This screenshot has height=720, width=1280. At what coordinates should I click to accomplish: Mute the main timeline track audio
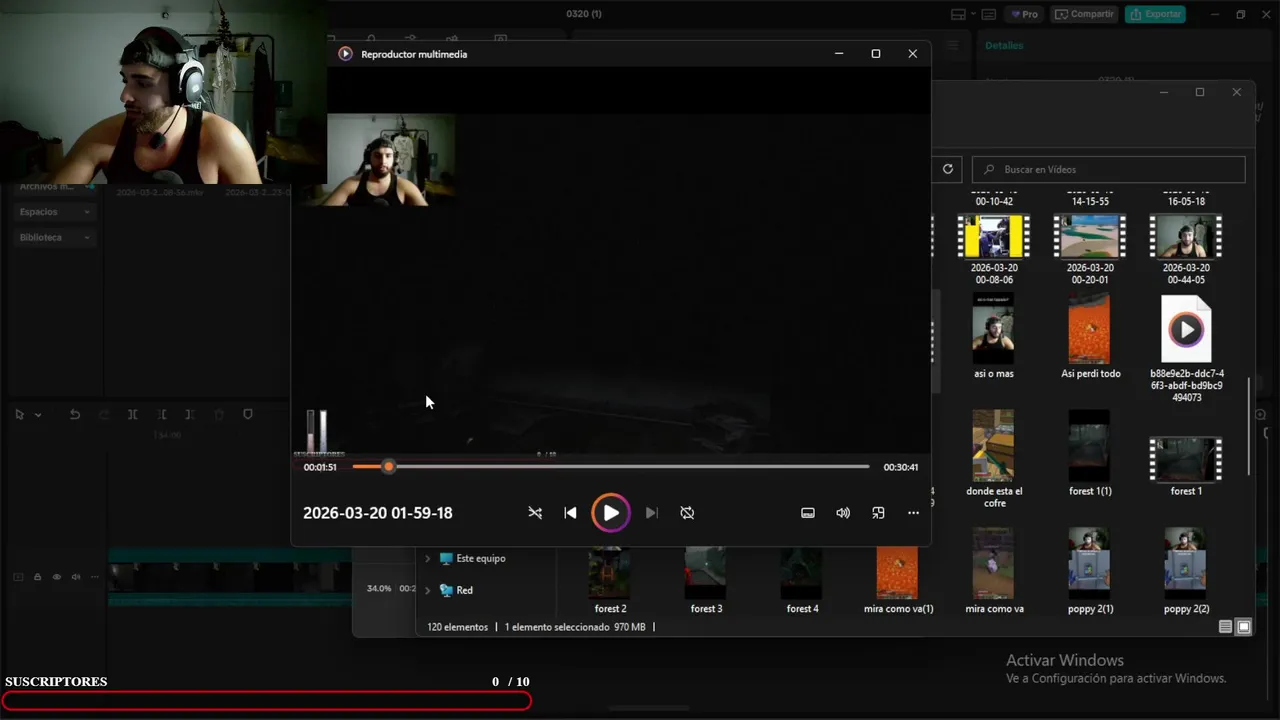75,577
